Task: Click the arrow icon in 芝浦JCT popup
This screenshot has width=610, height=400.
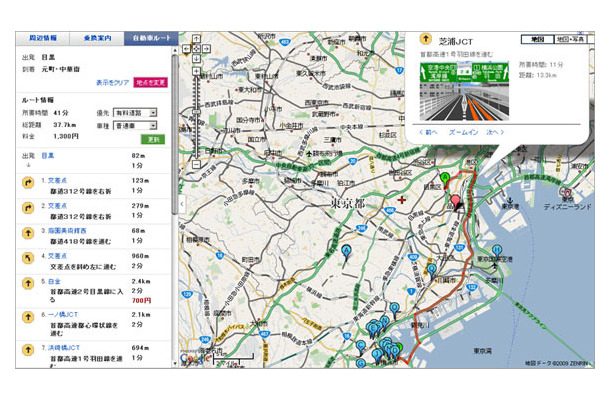Action: pos(426,39)
